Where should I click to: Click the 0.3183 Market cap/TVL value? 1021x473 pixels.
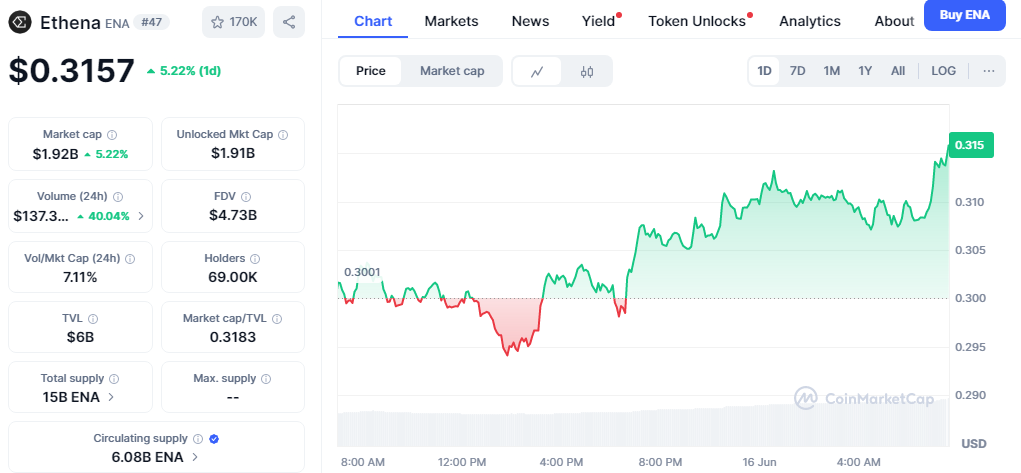[x=232, y=337]
